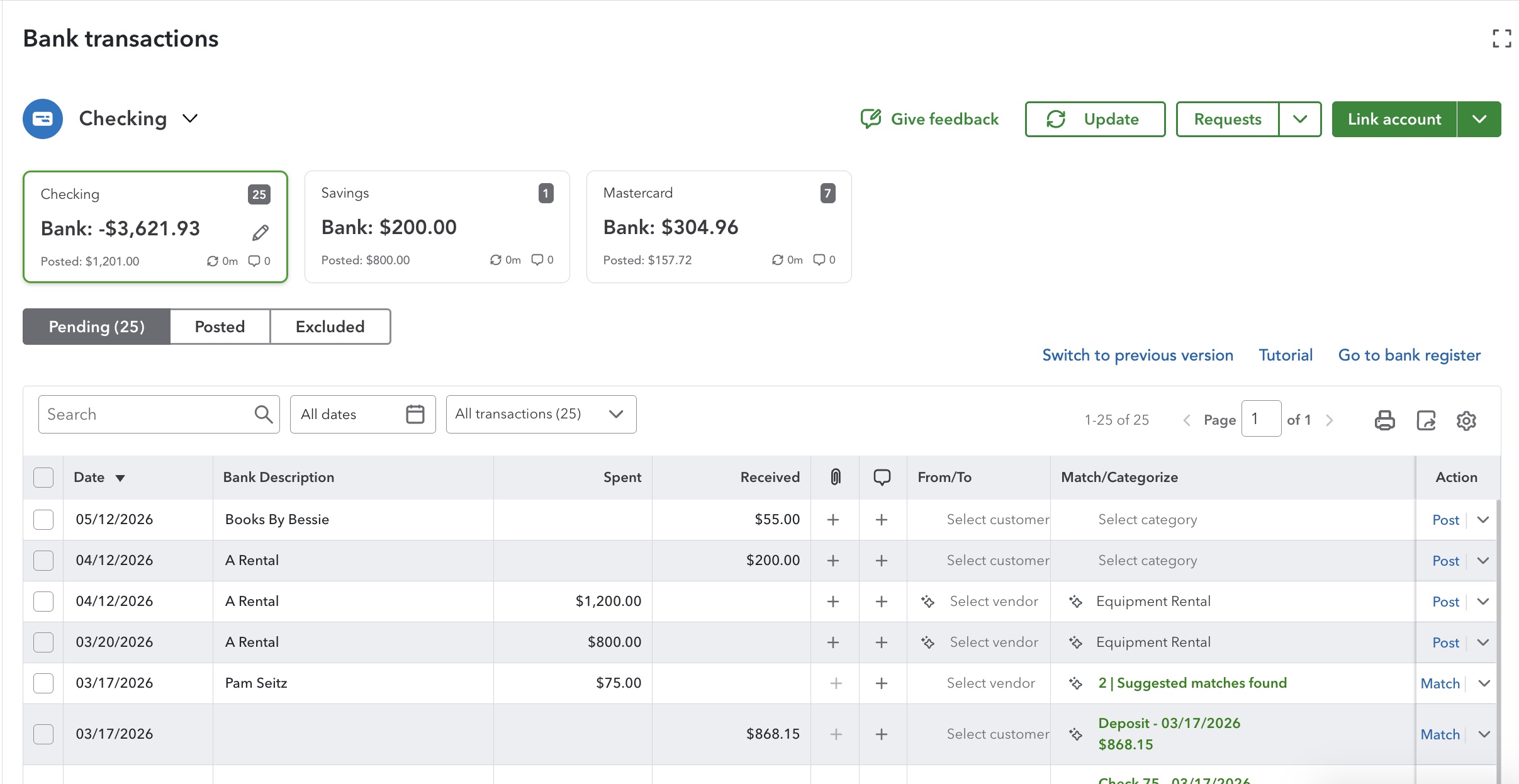Open the Go to bank register link
Viewport: 1519px width, 784px height.
[x=1409, y=355]
